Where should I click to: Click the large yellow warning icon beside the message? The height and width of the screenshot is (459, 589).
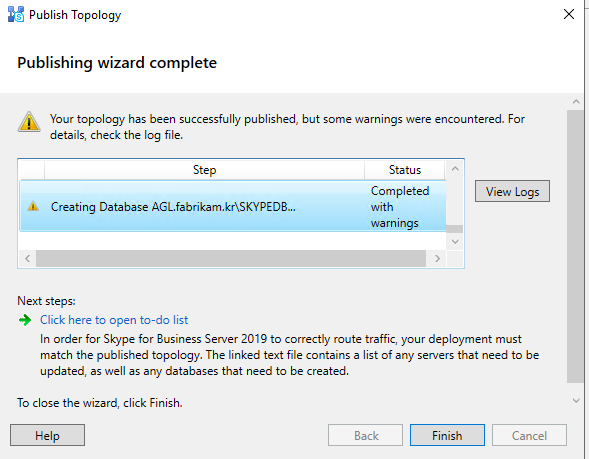pyautogui.click(x=29, y=122)
